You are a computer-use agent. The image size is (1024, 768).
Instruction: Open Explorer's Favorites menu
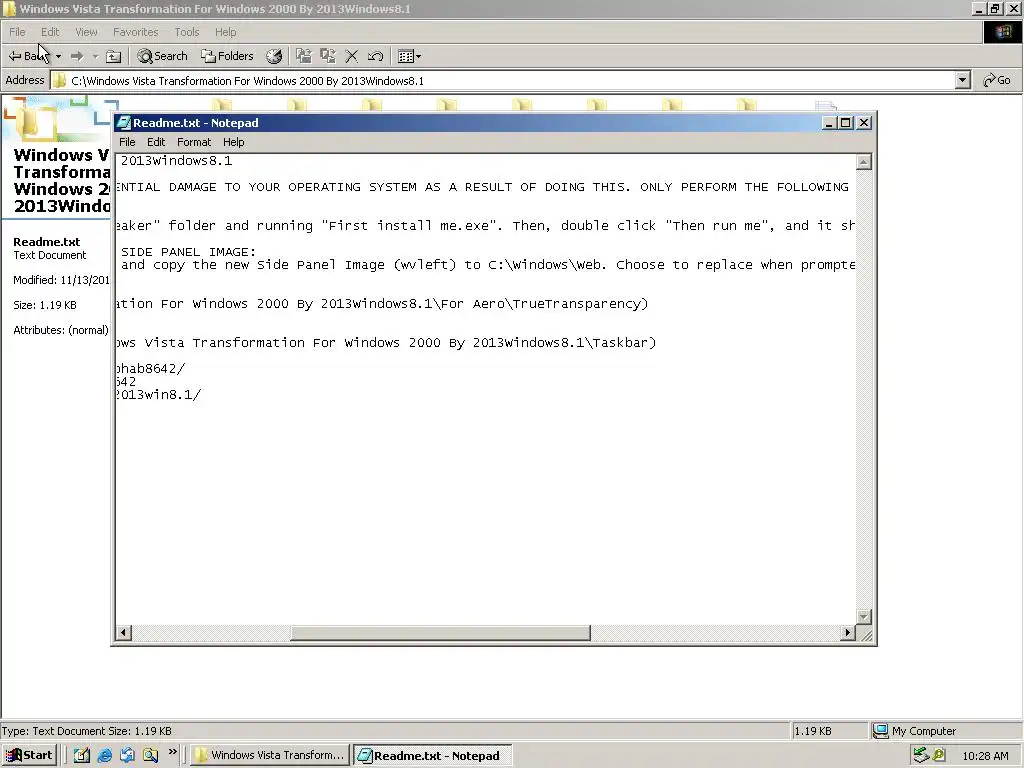click(x=135, y=32)
